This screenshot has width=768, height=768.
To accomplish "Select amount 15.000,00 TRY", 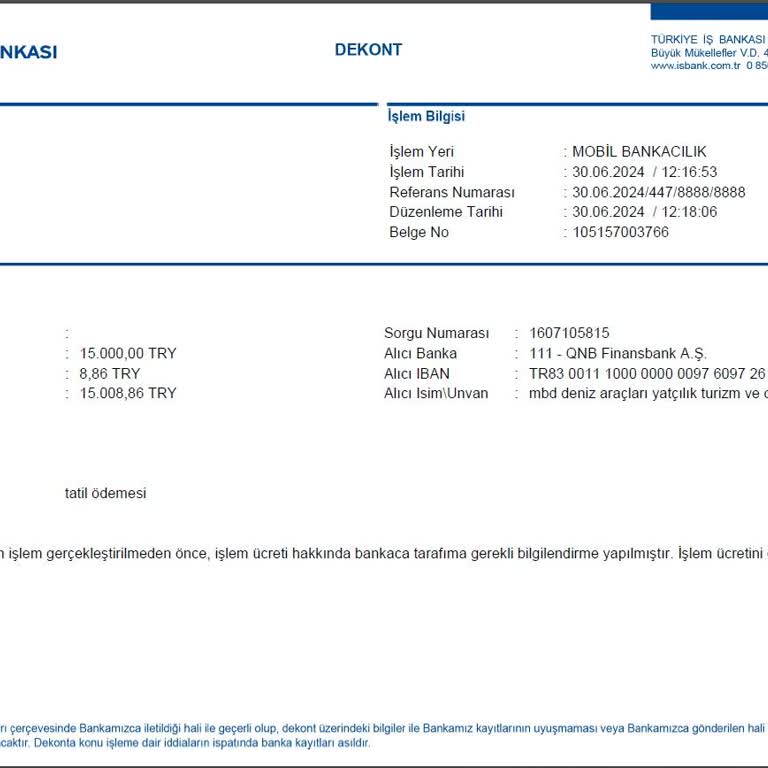I will (x=128, y=353).
